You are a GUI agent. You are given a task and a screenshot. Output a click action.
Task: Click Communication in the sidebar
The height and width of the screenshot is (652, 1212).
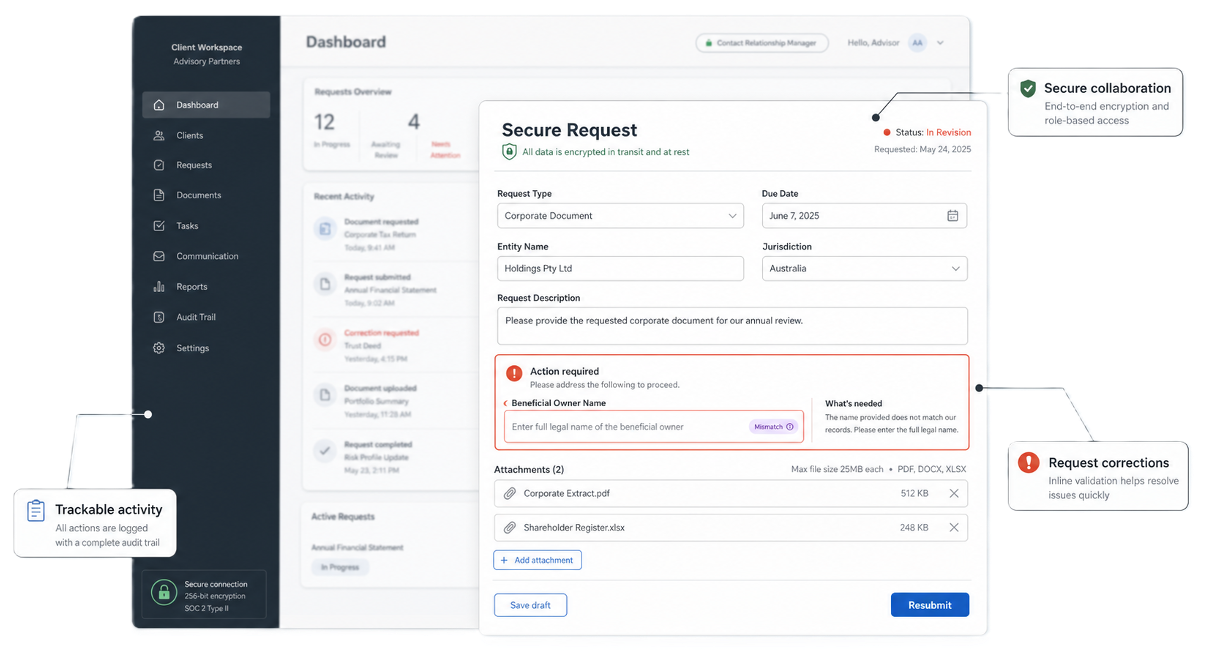(x=207, y=256)
